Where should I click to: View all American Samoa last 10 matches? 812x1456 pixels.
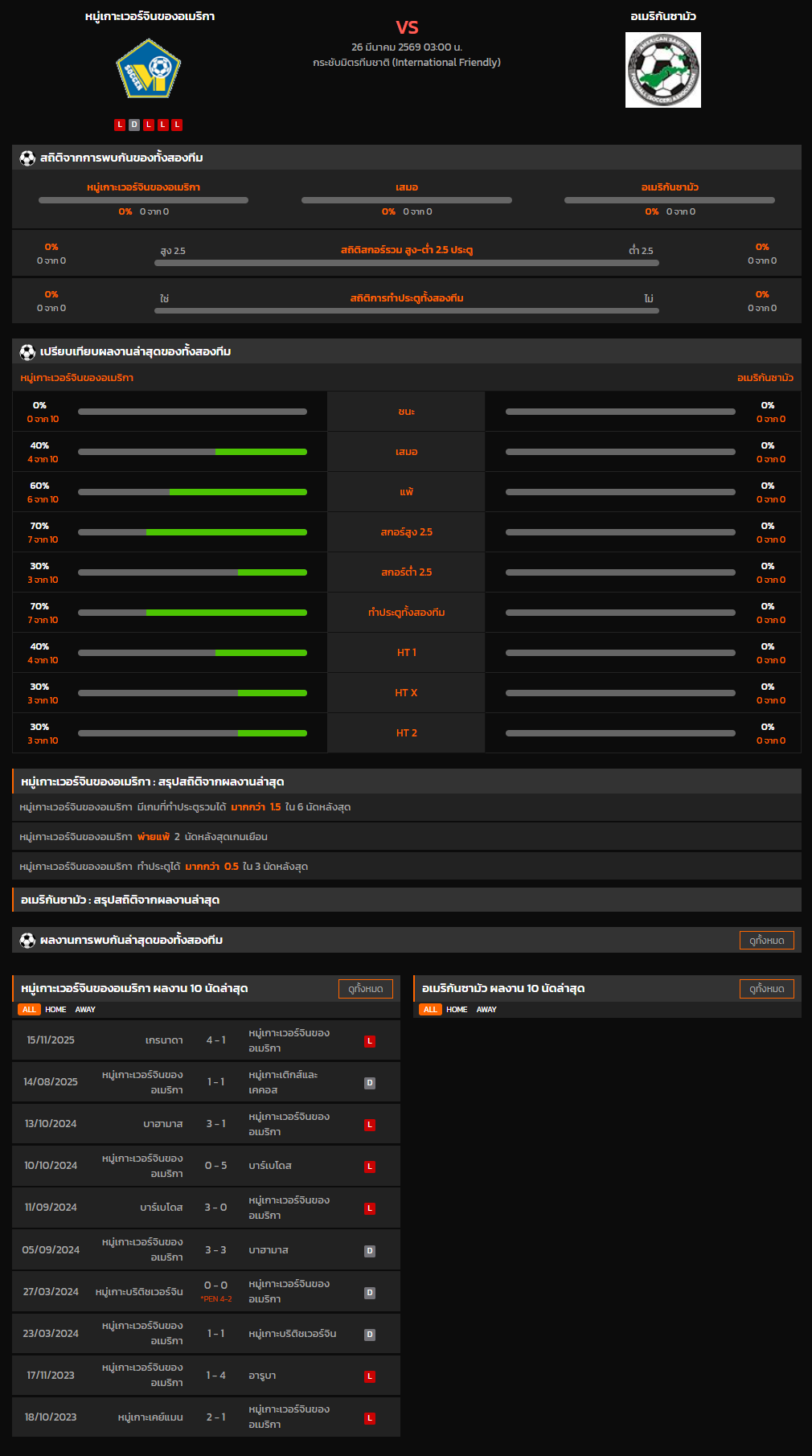click(x=766, y=989)
